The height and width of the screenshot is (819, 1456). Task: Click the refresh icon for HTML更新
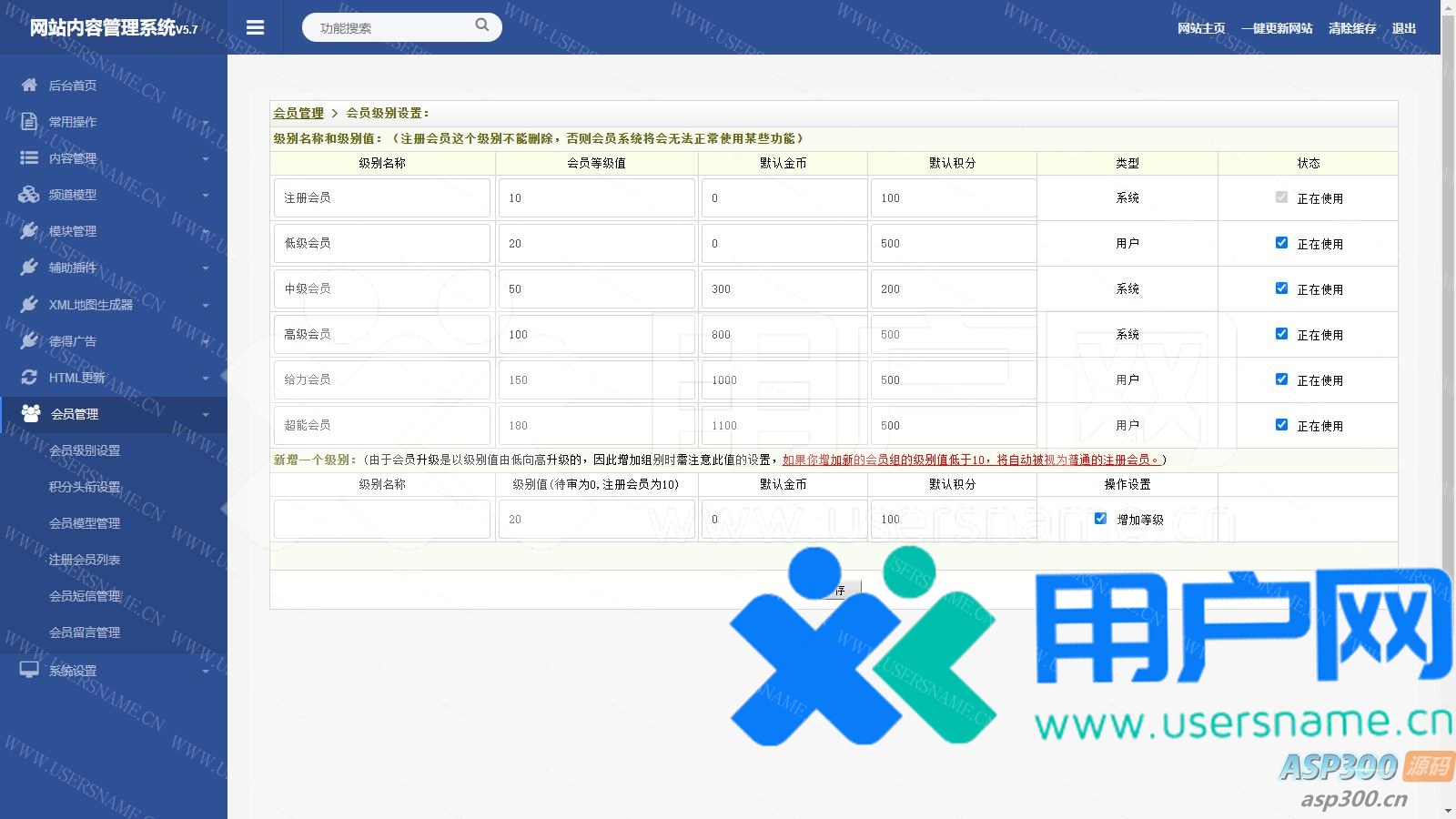[29, 377]
